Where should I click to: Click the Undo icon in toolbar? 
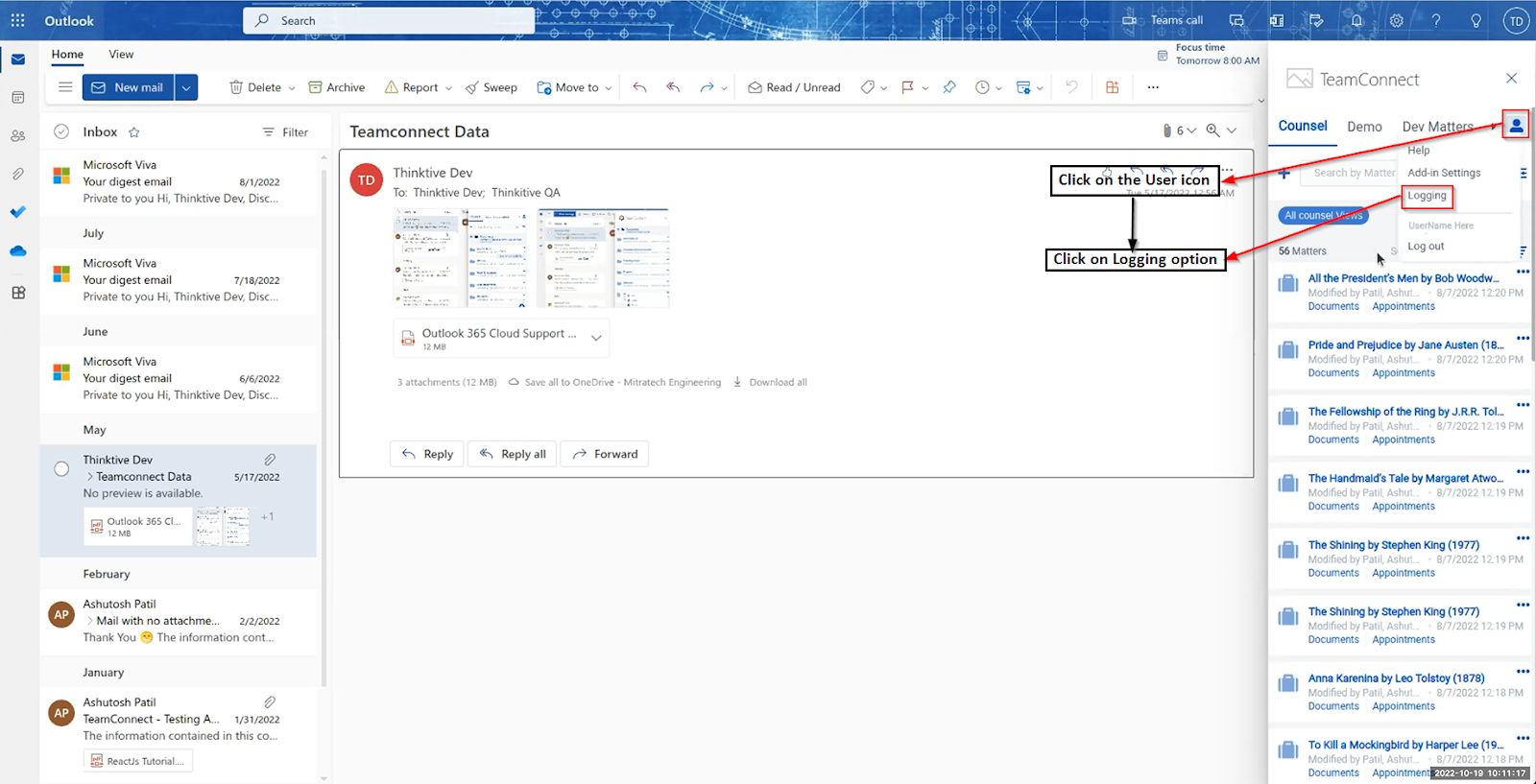click(1071, 87)
